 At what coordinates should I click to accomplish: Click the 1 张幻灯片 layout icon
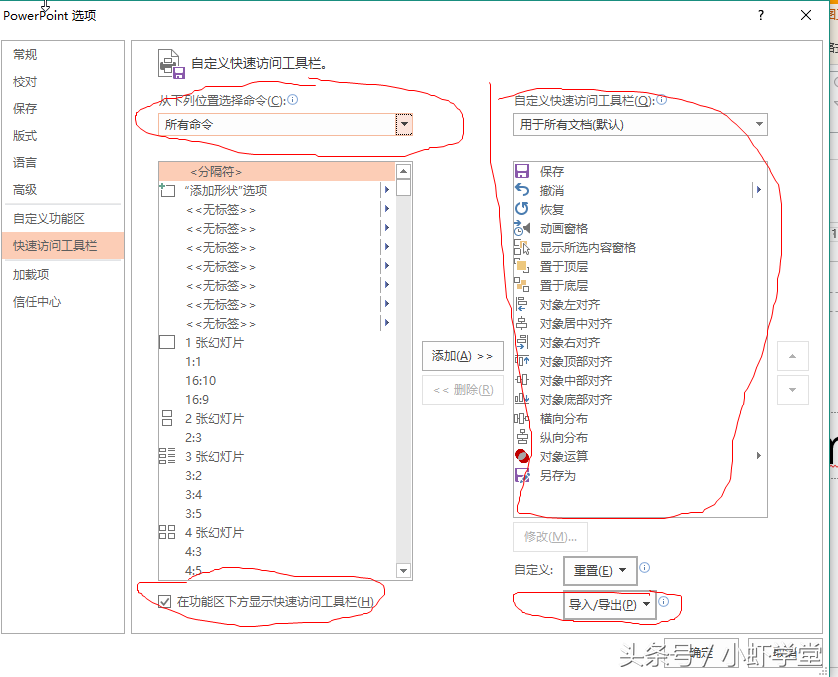tap(167, 342)
